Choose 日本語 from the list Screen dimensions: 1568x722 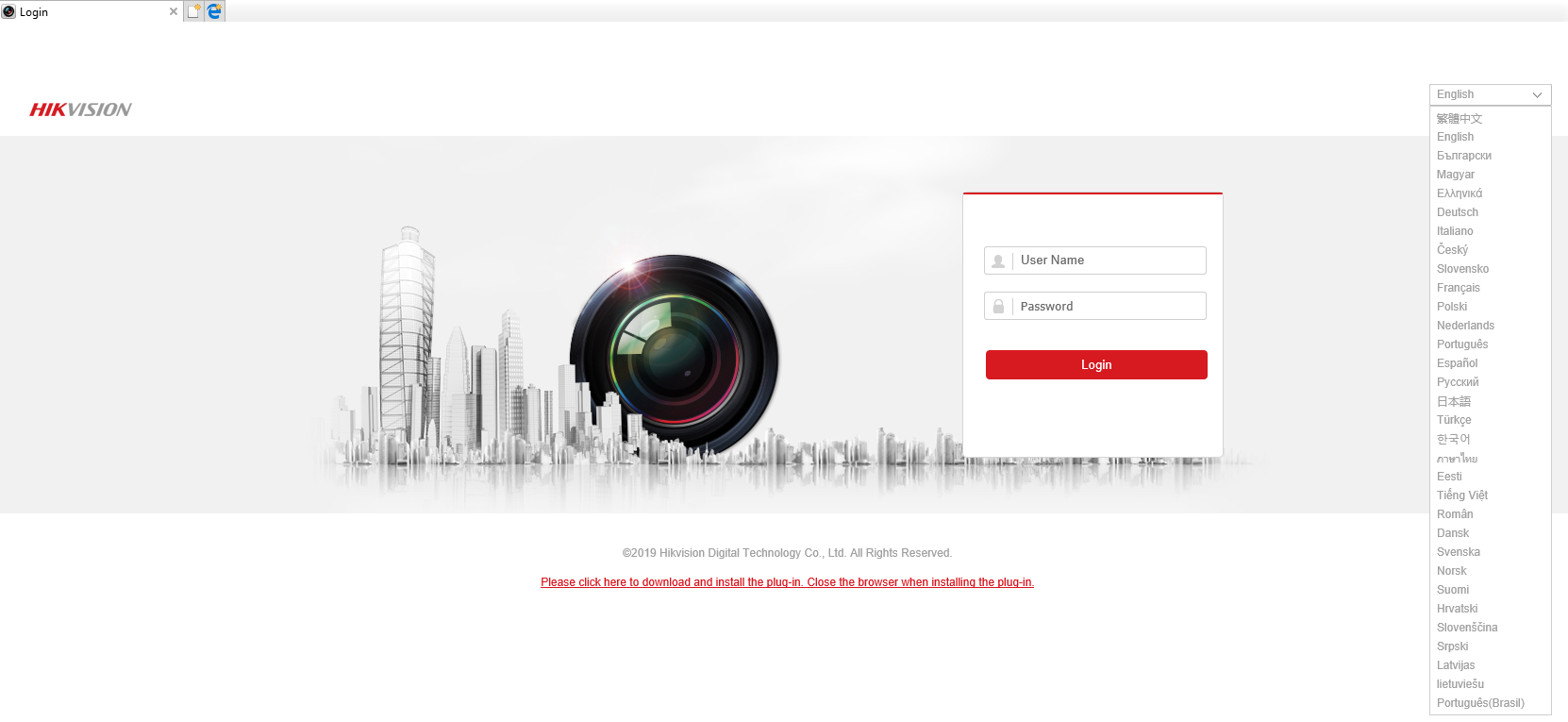tap(1454, 401)
